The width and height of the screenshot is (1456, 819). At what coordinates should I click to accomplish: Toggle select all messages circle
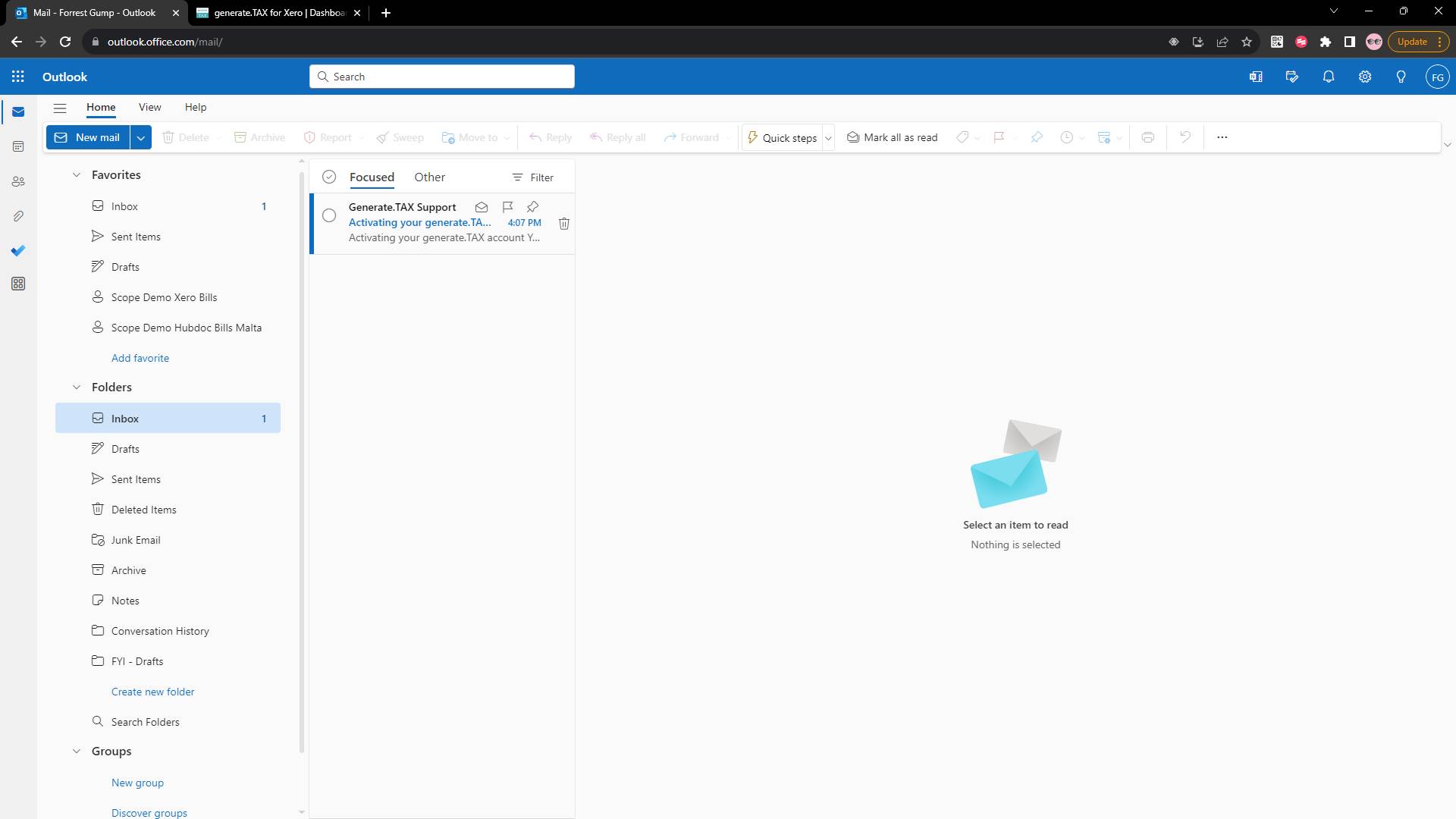point(329,177)
